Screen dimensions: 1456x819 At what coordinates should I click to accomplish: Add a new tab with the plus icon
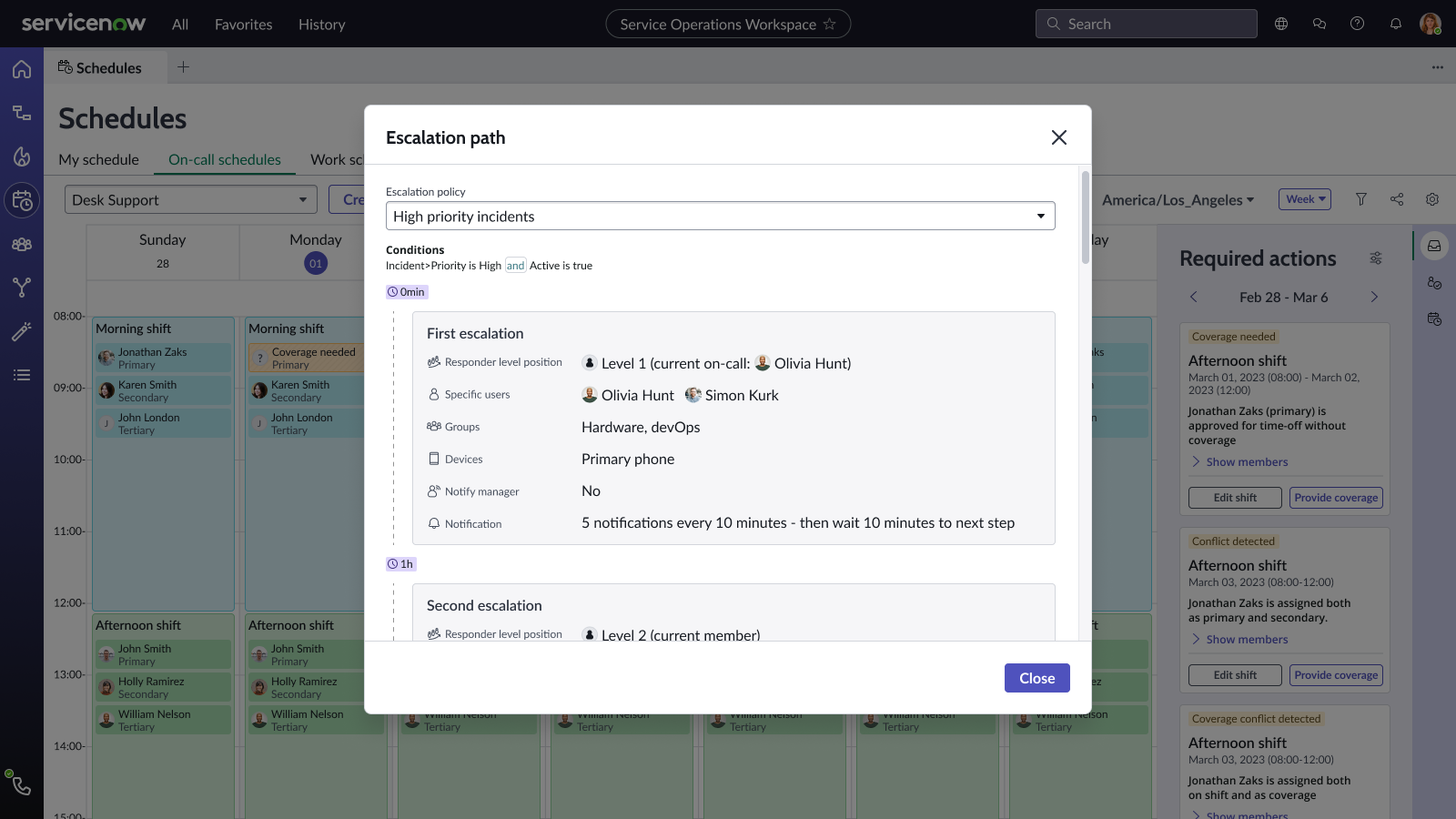pyautogui.click(x=183, y=67)
